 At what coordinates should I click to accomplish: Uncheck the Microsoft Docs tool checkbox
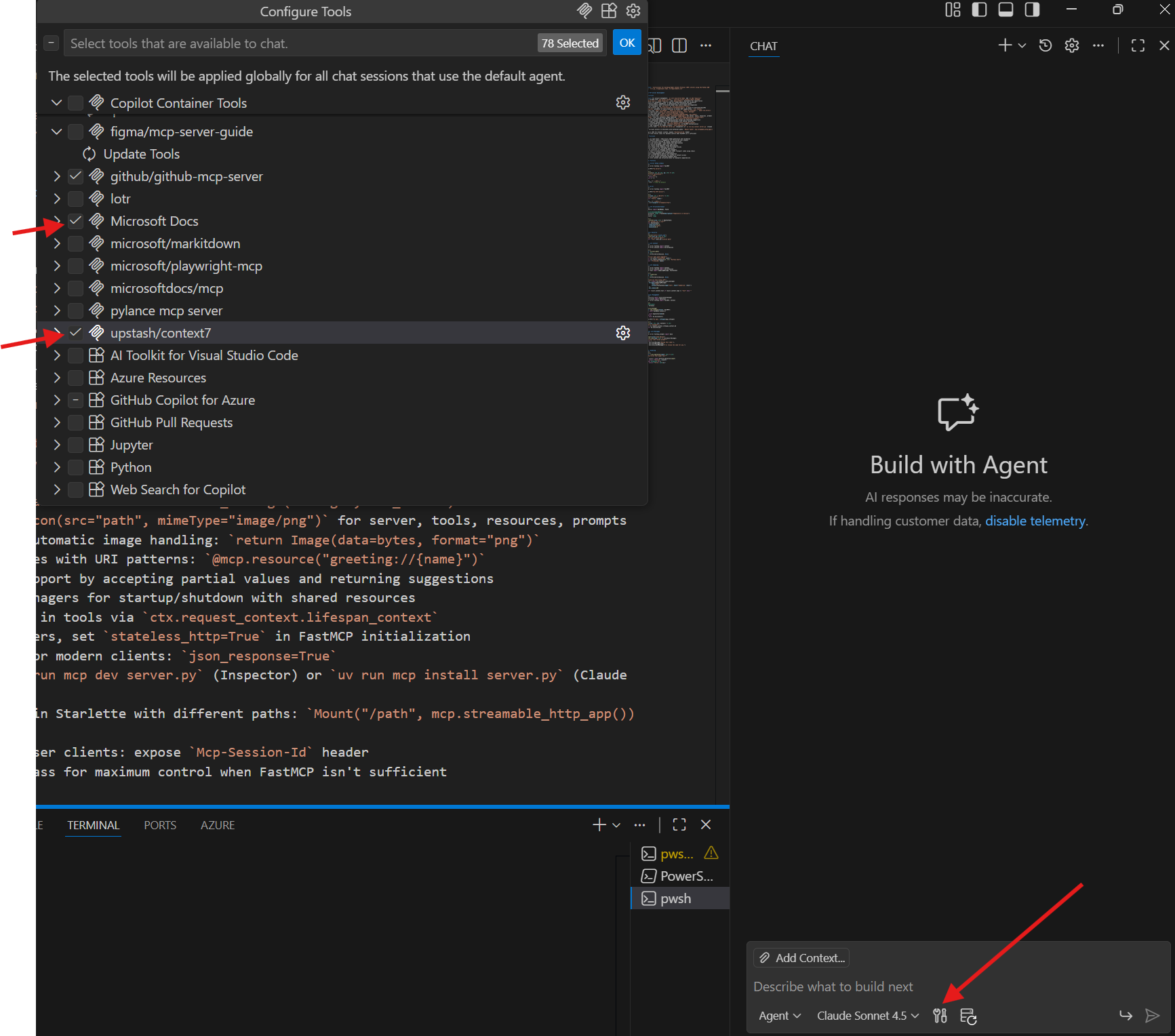point(75,220)
